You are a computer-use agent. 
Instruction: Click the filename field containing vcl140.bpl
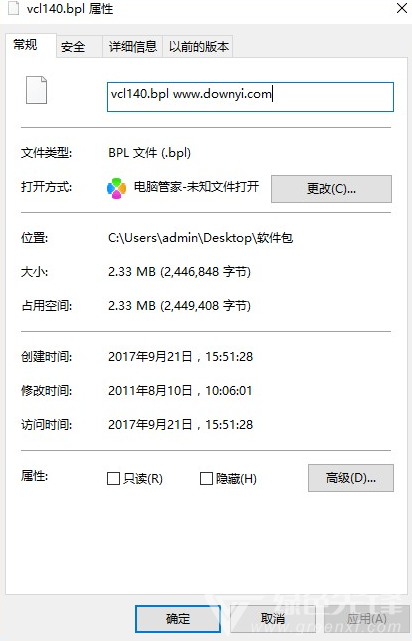click(x=250, y=97)
